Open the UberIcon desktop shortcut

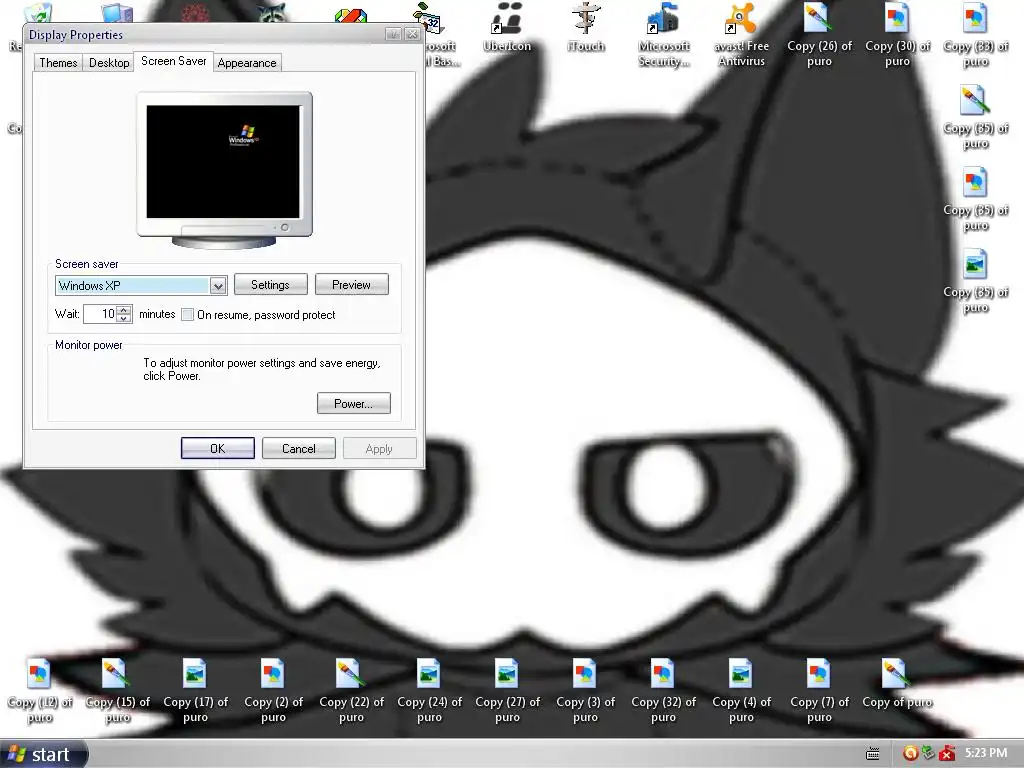(507, 26)
